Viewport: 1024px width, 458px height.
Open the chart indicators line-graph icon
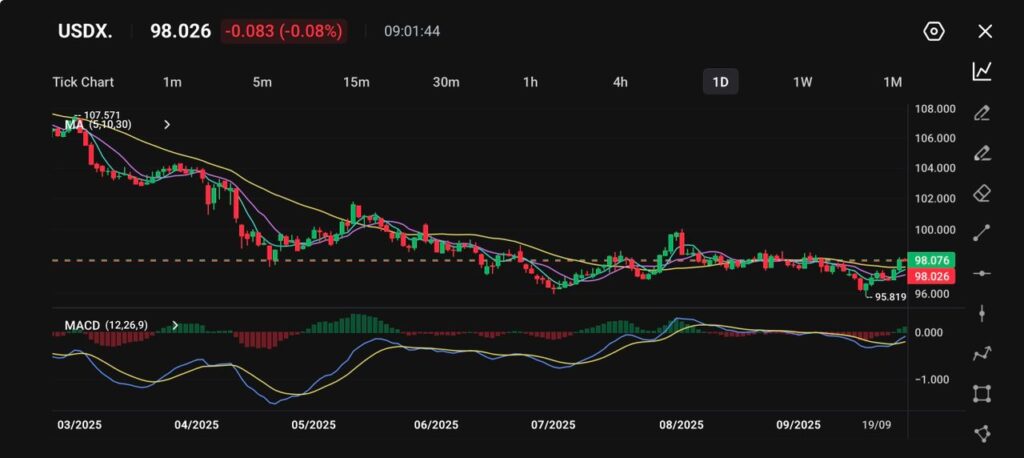click(982, 71)
